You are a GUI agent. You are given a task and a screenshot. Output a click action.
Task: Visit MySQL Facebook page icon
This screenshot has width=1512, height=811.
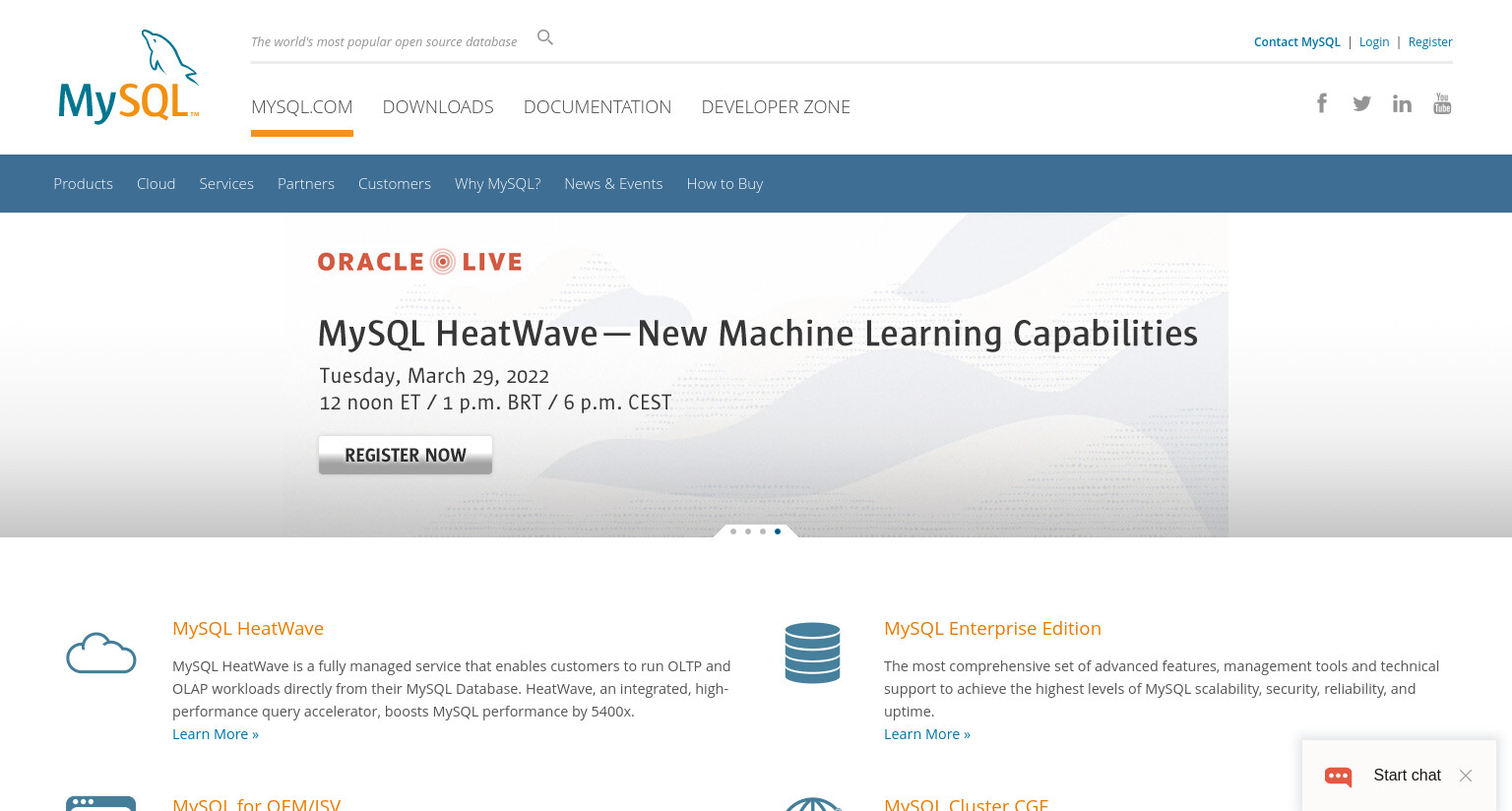coord(1322,102)
